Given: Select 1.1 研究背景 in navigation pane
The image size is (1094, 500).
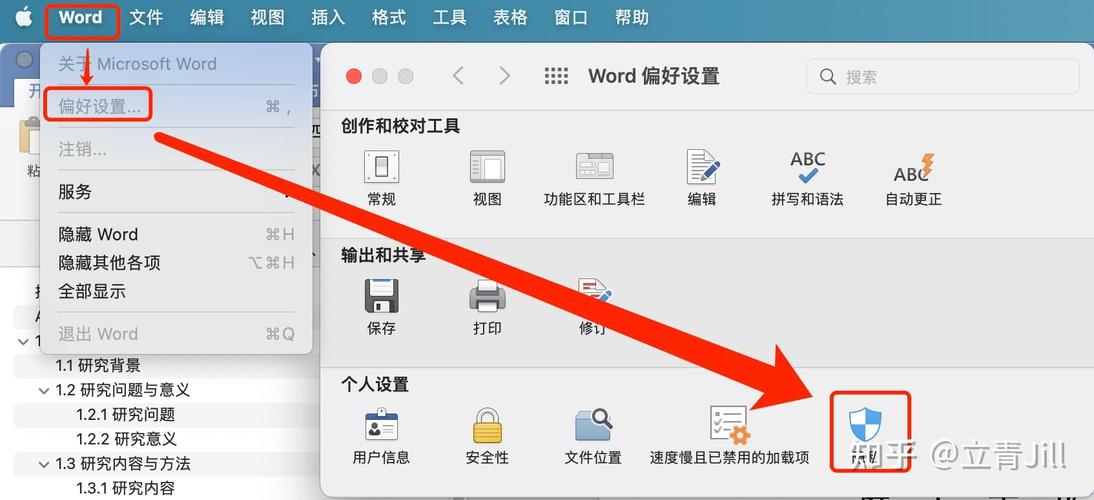Looking at the screenshot, I should point(98,365).
